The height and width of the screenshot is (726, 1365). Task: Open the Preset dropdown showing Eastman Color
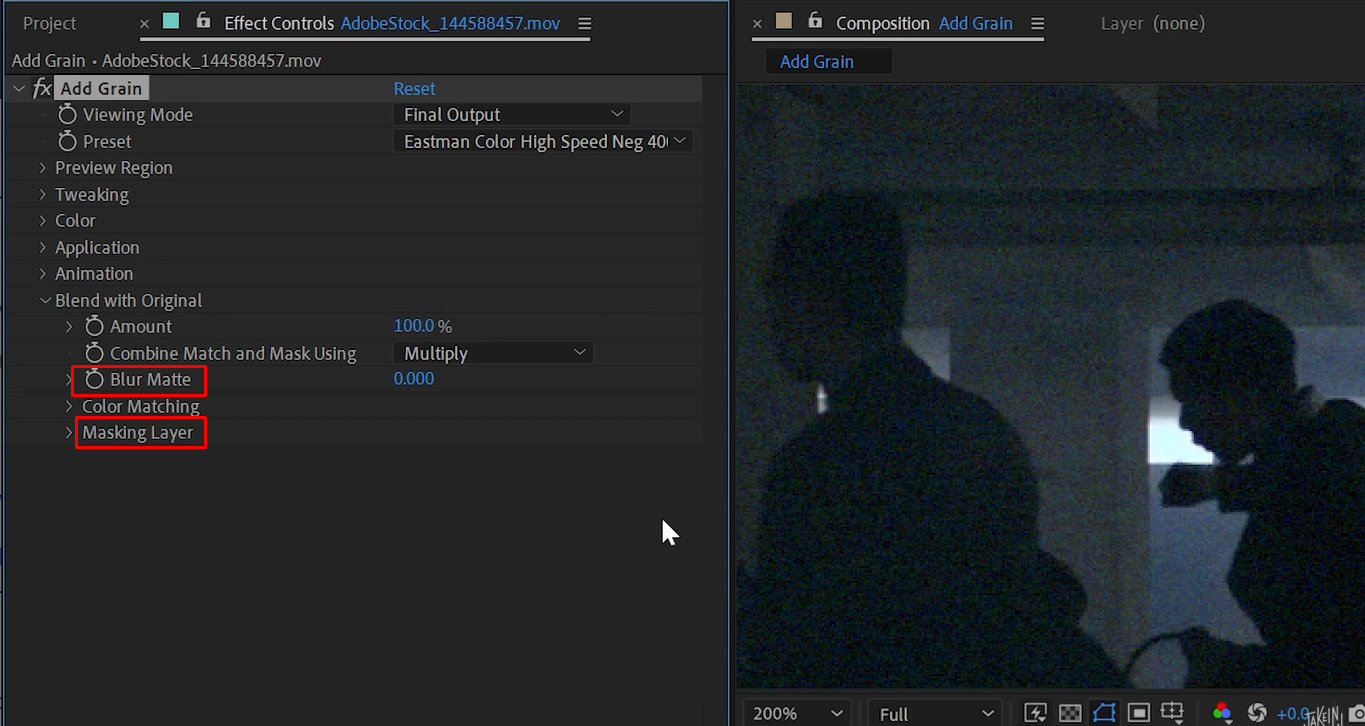click(x=543, y=140)
